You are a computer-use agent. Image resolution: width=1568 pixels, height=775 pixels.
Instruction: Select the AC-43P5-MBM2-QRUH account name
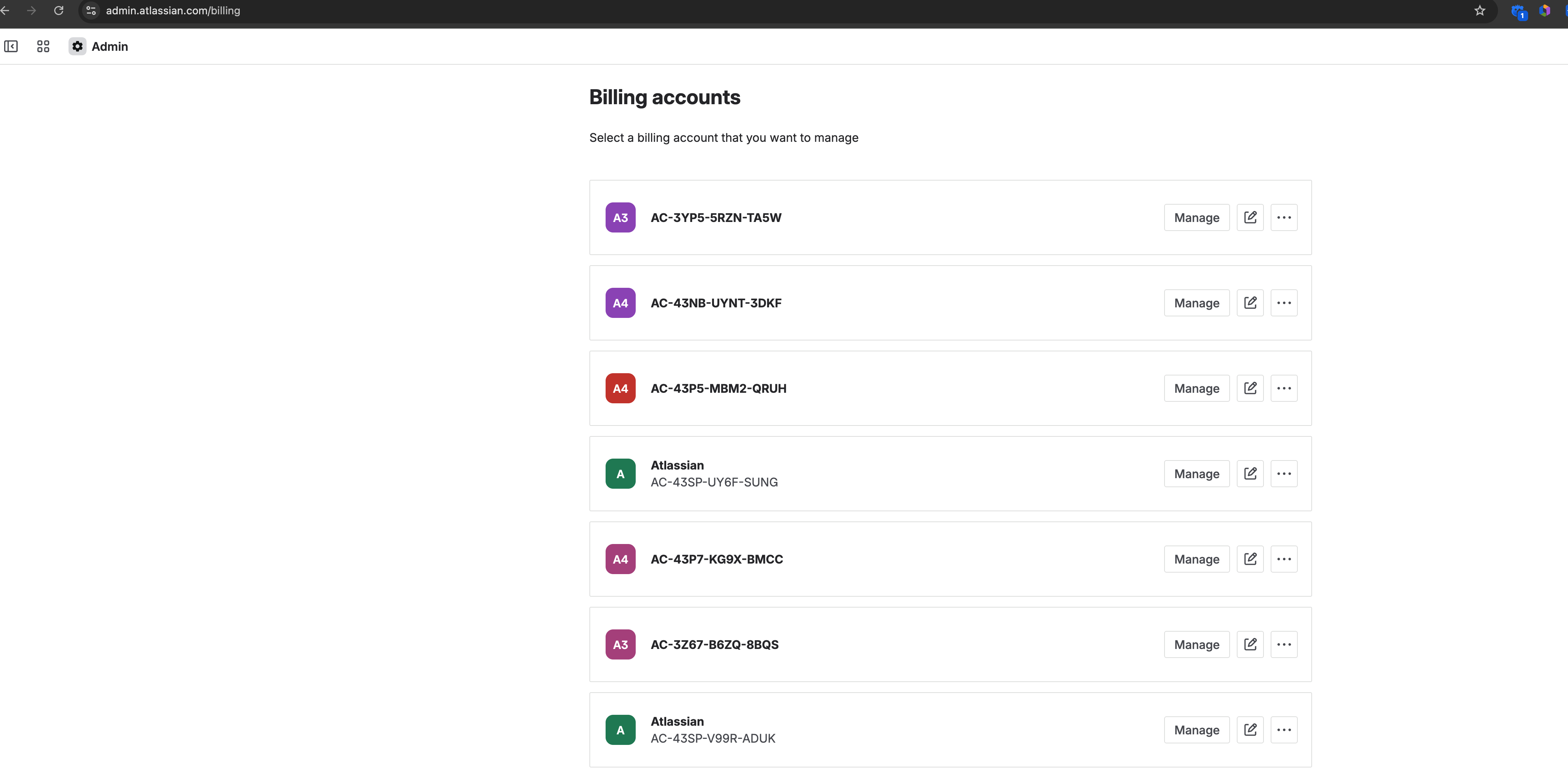click(x=718, y=388)
